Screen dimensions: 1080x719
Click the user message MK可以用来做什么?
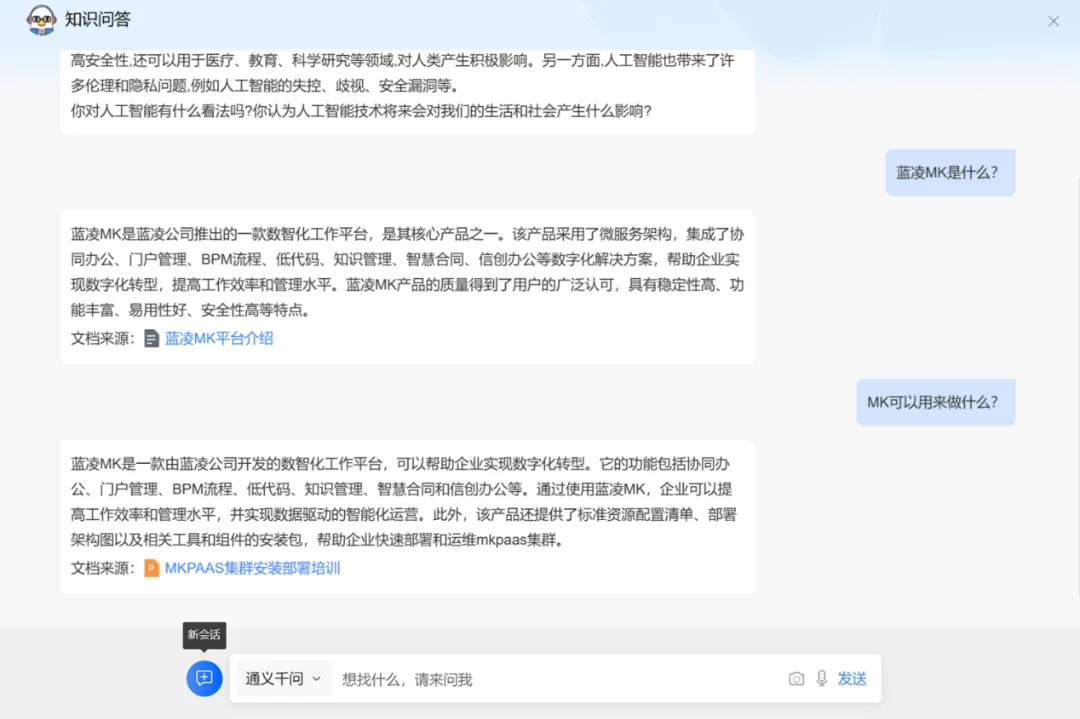coord(935,402)
